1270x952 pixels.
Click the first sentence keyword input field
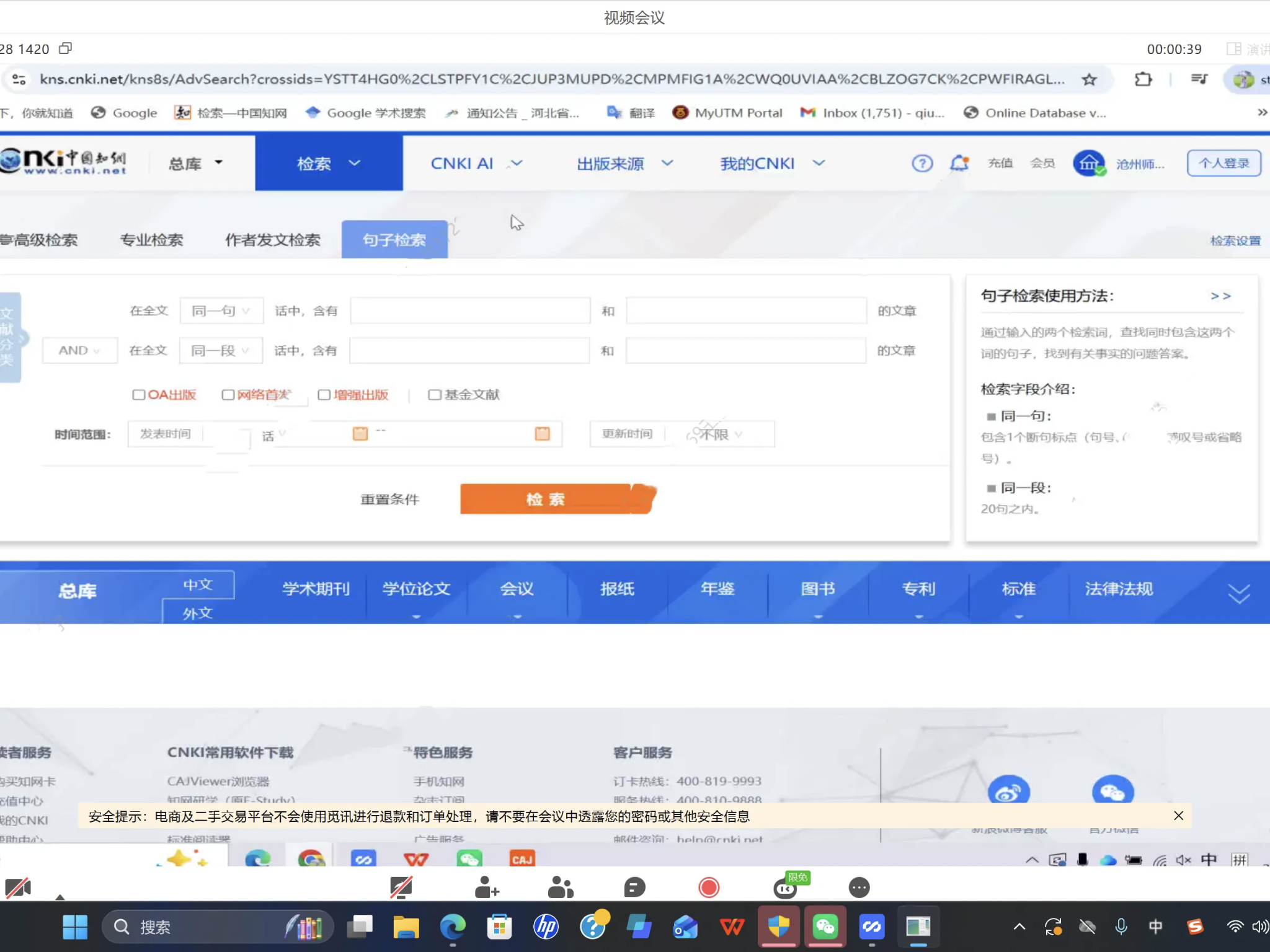coord(470,311)
